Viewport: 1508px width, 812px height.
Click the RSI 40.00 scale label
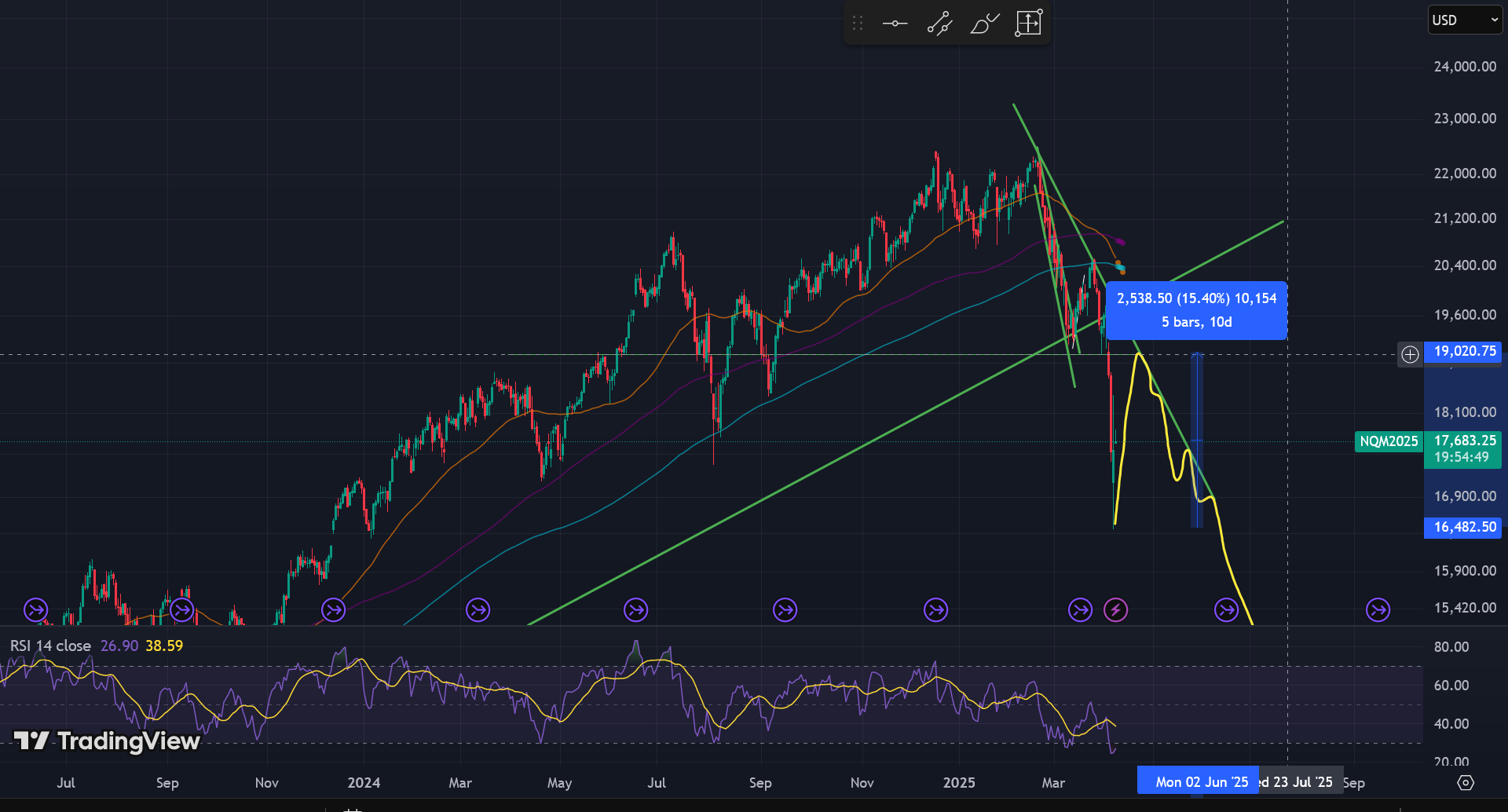click(1451, 724)
